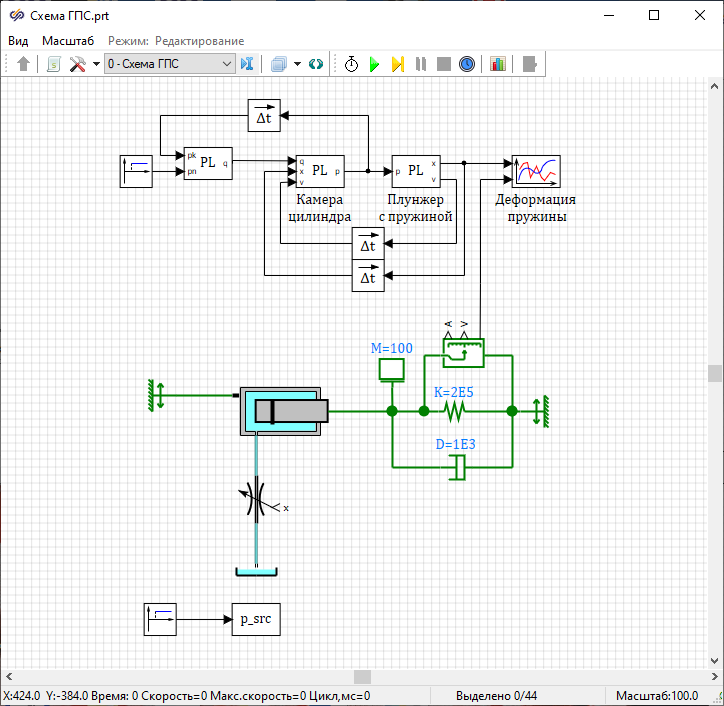Expand the stacked windows dropdown arrow
724x706 pixels.
tap(297, 64)
